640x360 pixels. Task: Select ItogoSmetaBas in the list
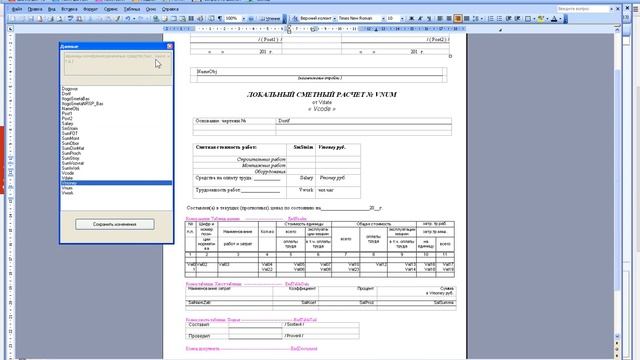(76, 99)
